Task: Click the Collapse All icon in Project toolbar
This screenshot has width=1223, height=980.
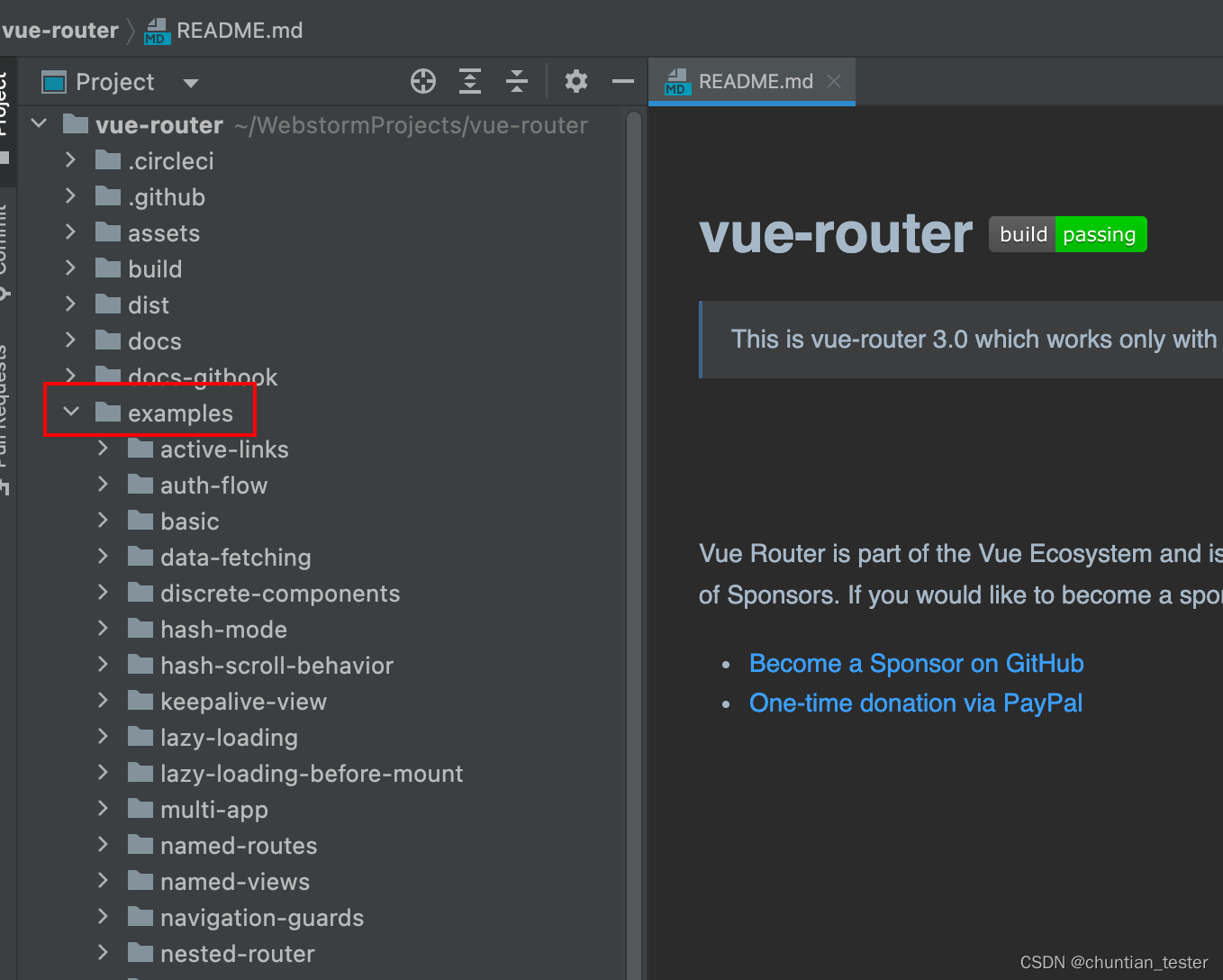Action: click(516, 81)
